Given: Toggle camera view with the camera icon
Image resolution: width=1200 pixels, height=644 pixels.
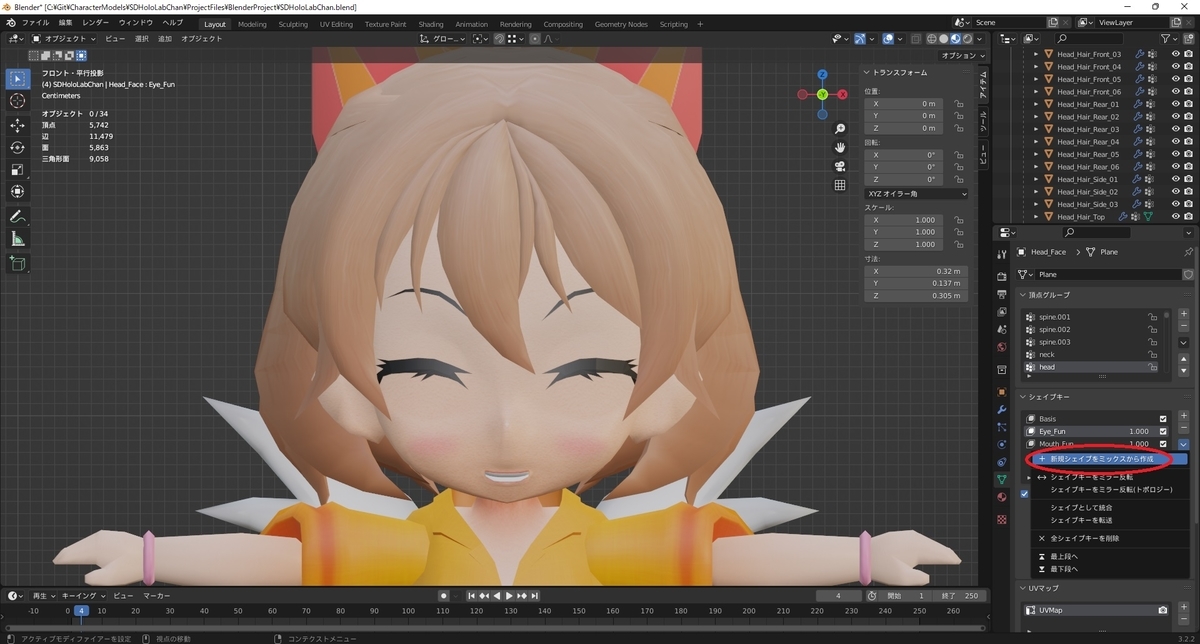Looking at the screenshot, I should (840, 166).
